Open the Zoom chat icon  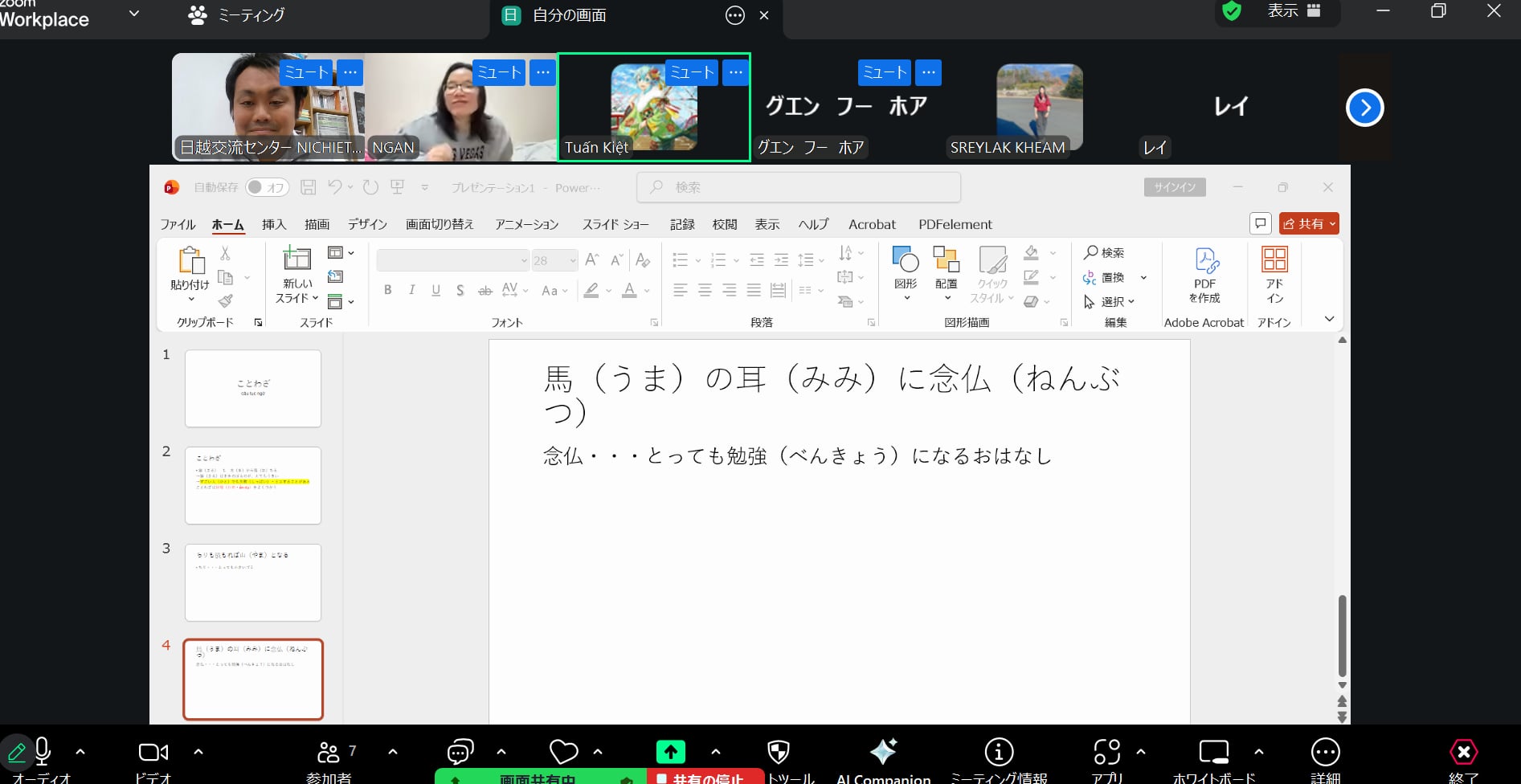(x=460, y=753)
